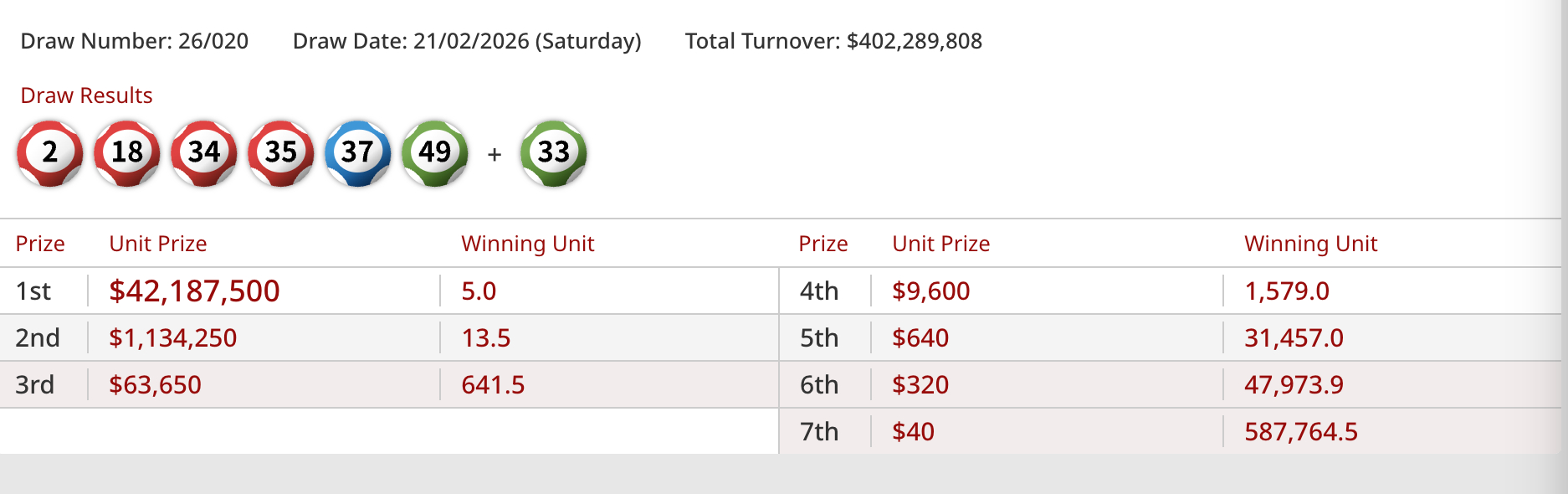The image size is (1568, 494).
Task: Click the 7th prize winning unit 587,764.5
Action: pos(1300,431)
